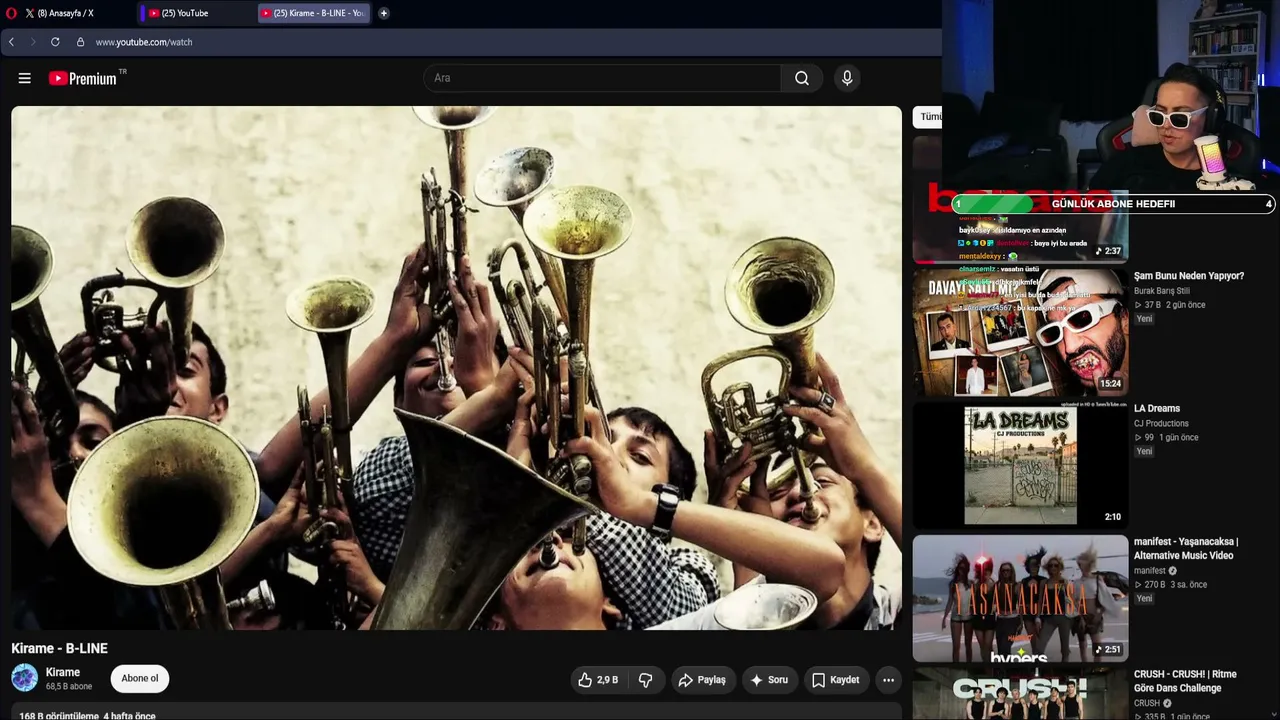Viewport: 1280px width, 720px height.
Task: Switch to the (25) YouTube tab
Action: click(195, 13)
